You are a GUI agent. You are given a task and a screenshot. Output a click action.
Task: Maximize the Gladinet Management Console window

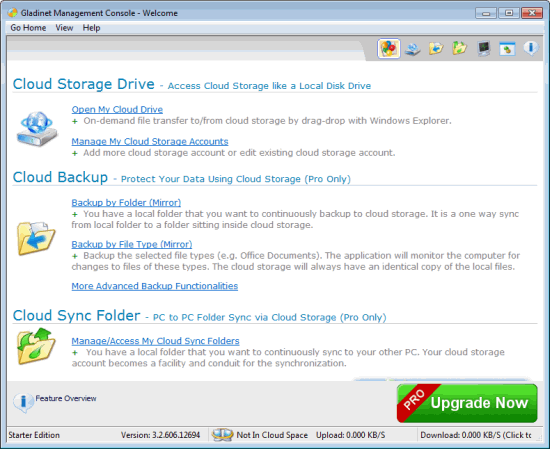click(509, 13)
